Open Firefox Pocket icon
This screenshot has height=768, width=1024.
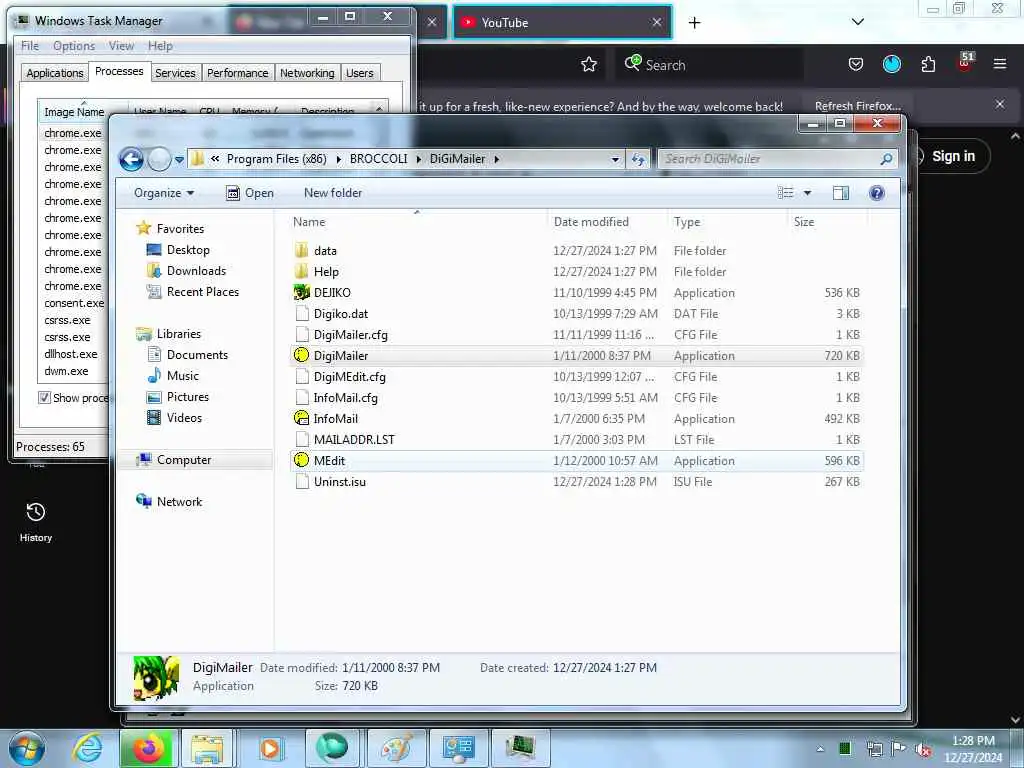[856, 64]
